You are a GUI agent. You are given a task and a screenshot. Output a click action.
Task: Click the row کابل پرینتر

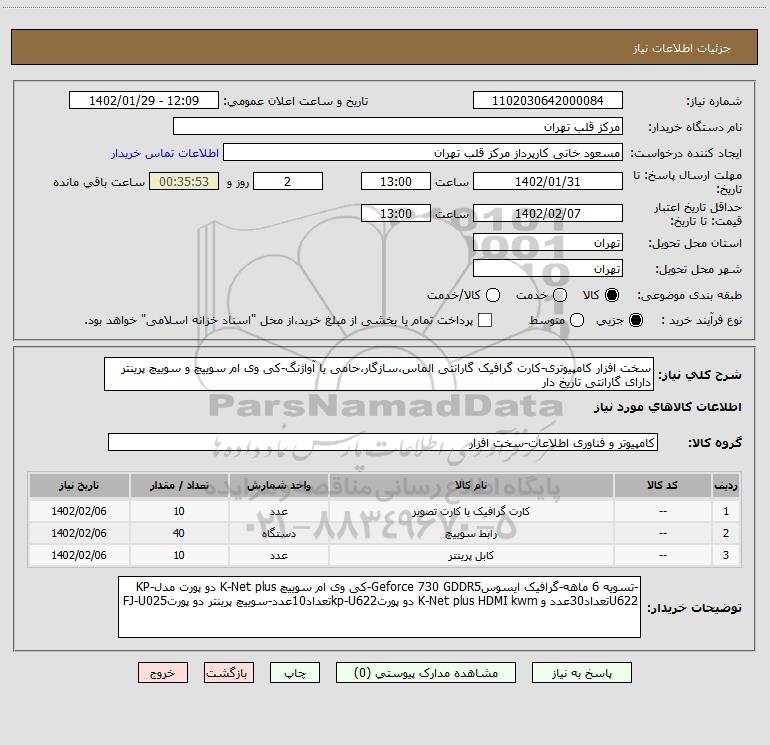click(385, 555)
